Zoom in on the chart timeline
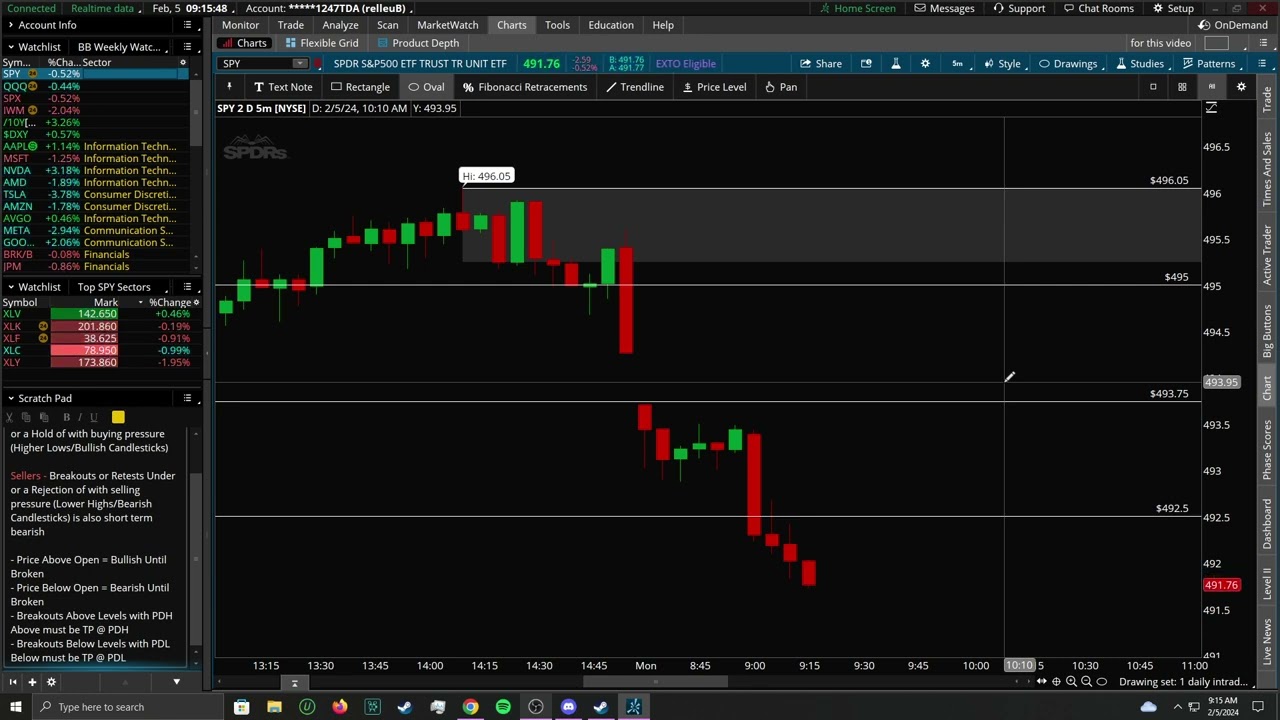1280x720 pixels. [1071, 682]
